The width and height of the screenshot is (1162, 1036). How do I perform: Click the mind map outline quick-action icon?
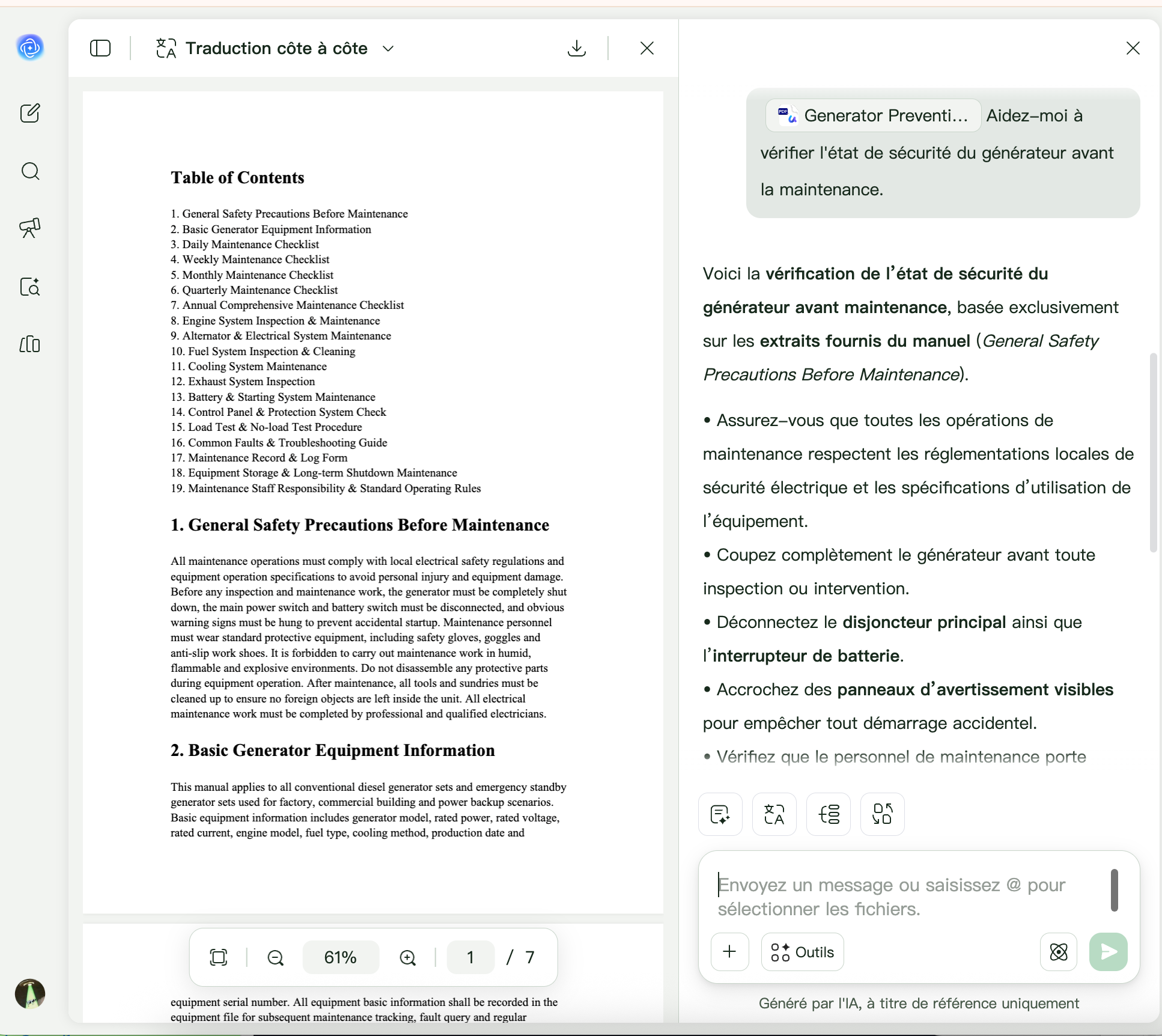(x=829, y=814)
